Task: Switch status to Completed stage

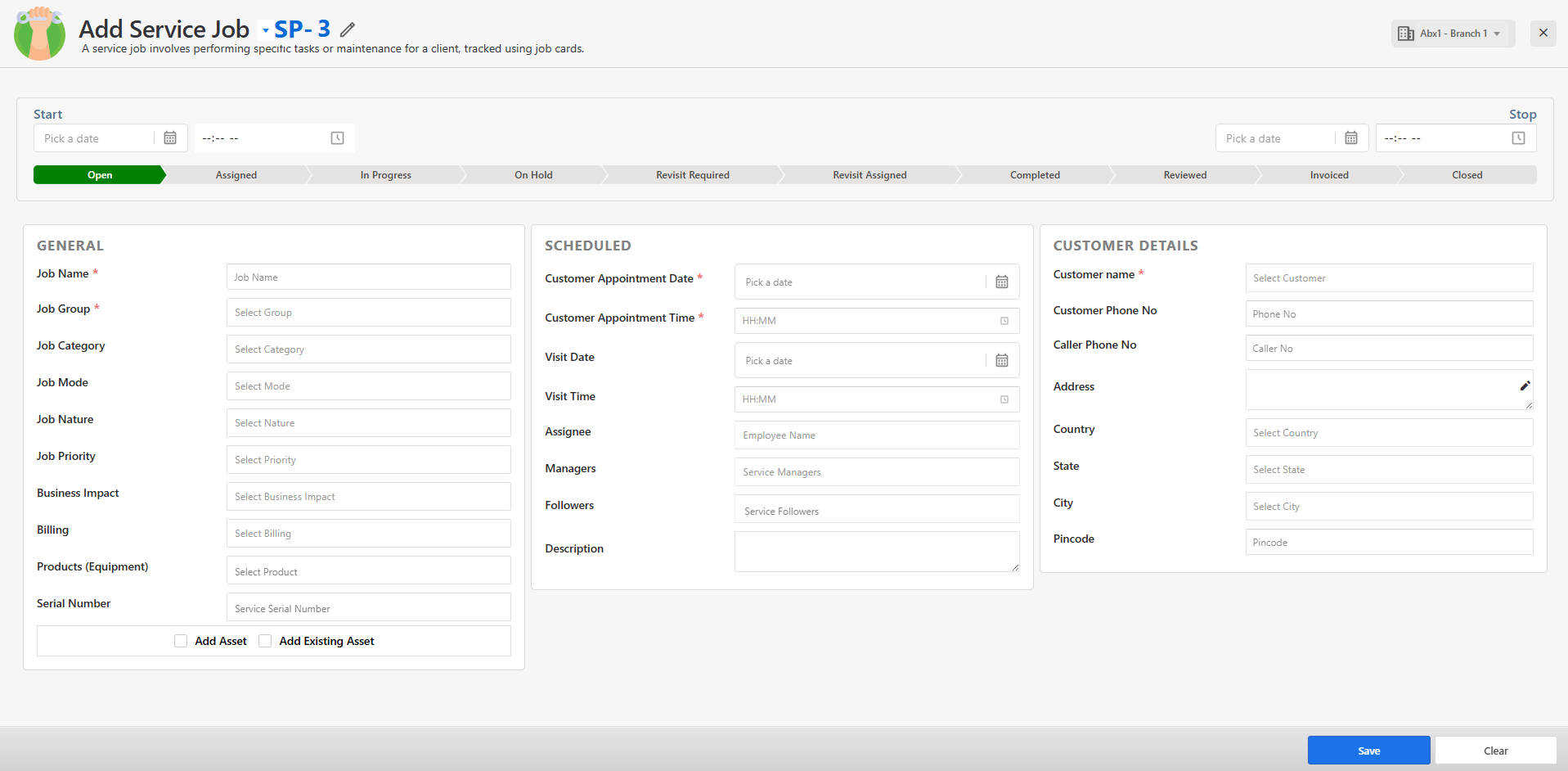Action: pyautogui.click(x=1034, y=175)
